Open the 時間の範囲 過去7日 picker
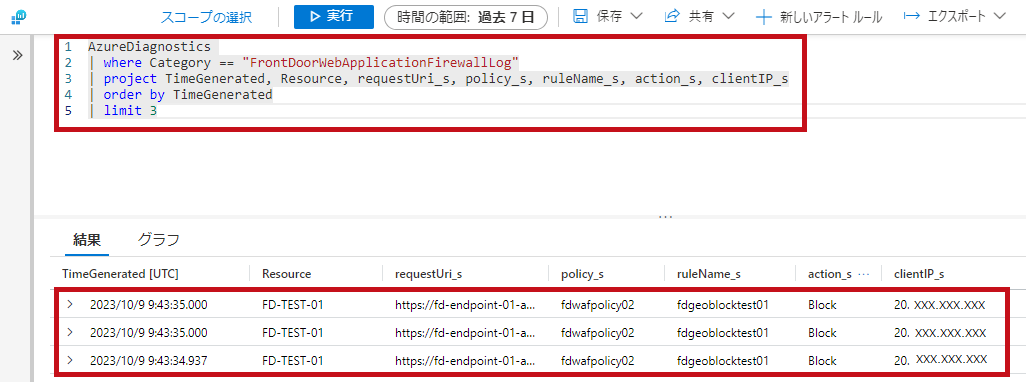This screenshot has width=1026, height=382. (466, 17)
